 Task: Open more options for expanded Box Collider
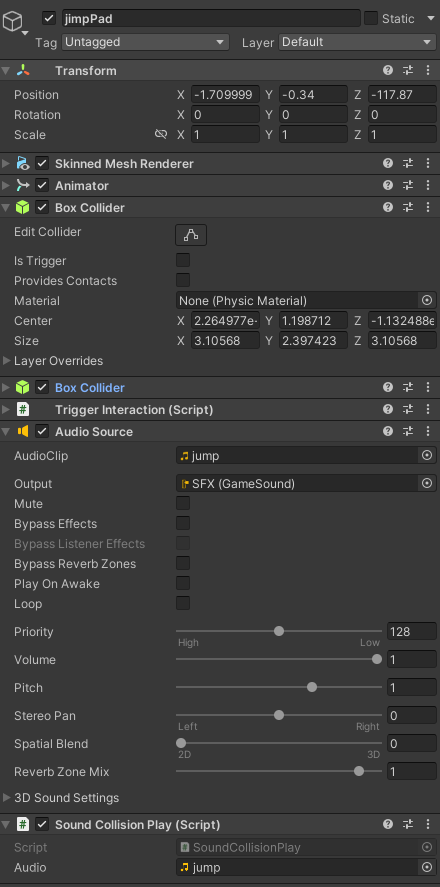[428, 208]
